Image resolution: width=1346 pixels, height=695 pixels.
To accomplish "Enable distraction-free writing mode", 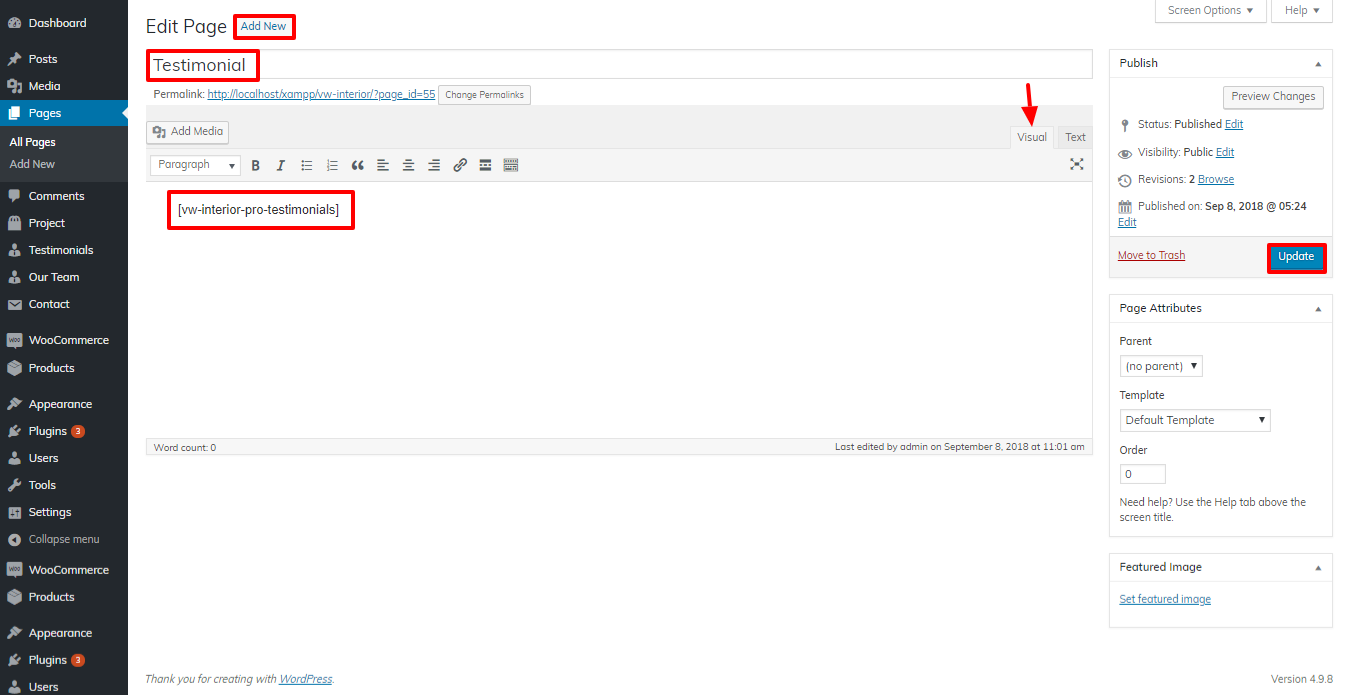I will [x=1076, y=165].
